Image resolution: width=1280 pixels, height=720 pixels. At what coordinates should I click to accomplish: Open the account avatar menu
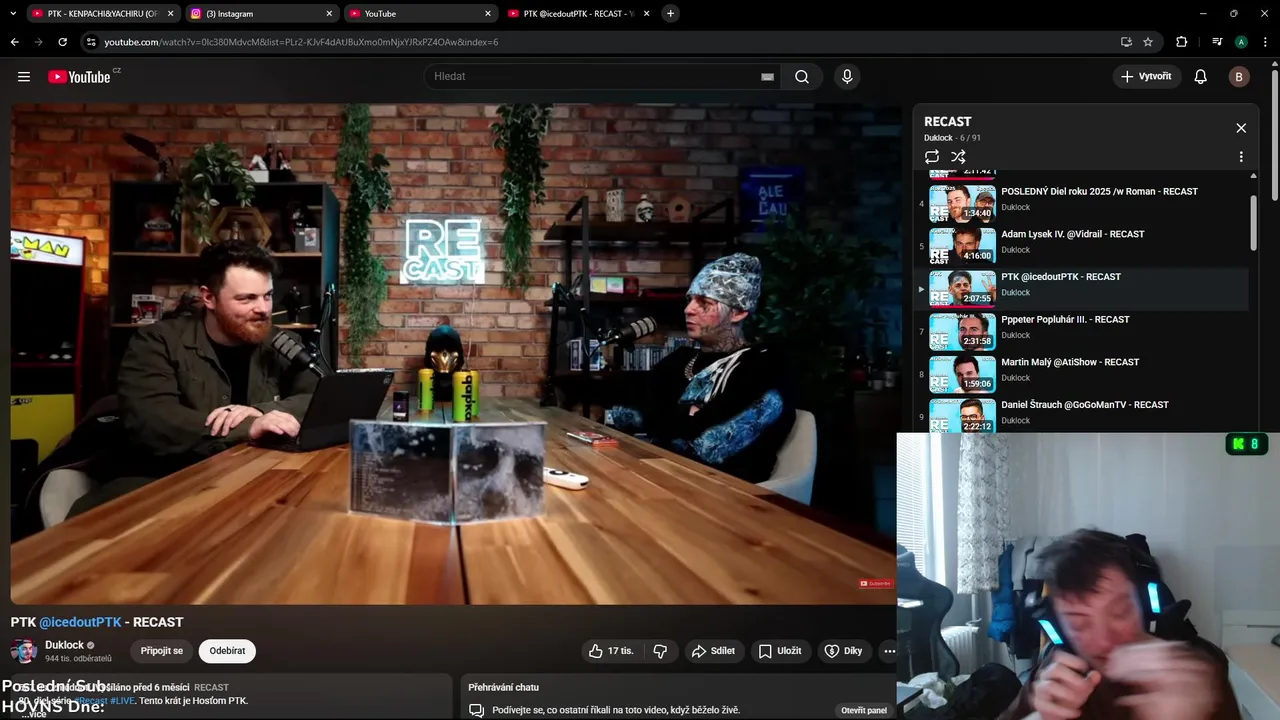1239,77
